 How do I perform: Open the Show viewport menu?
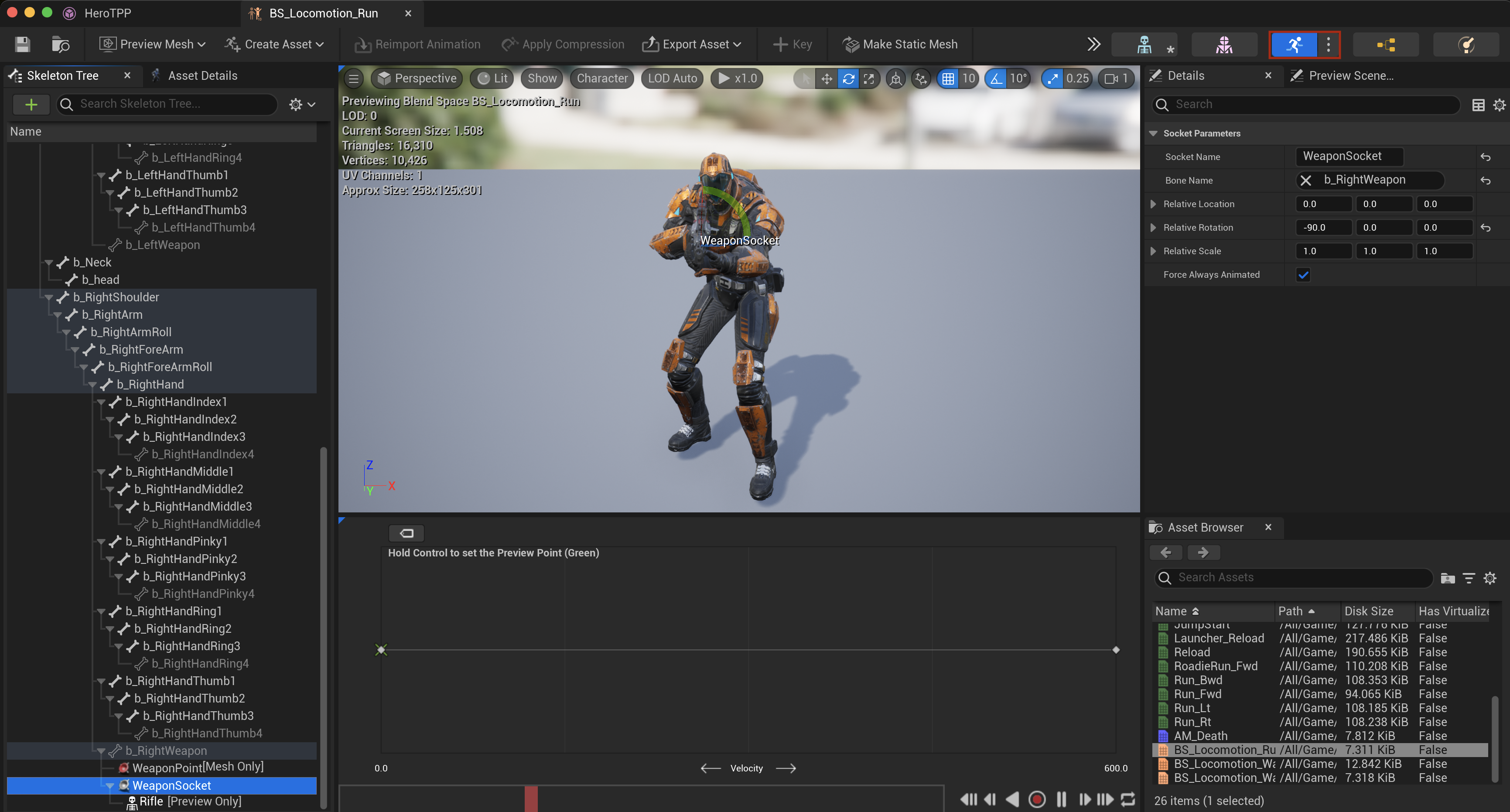tap(542, 78)
